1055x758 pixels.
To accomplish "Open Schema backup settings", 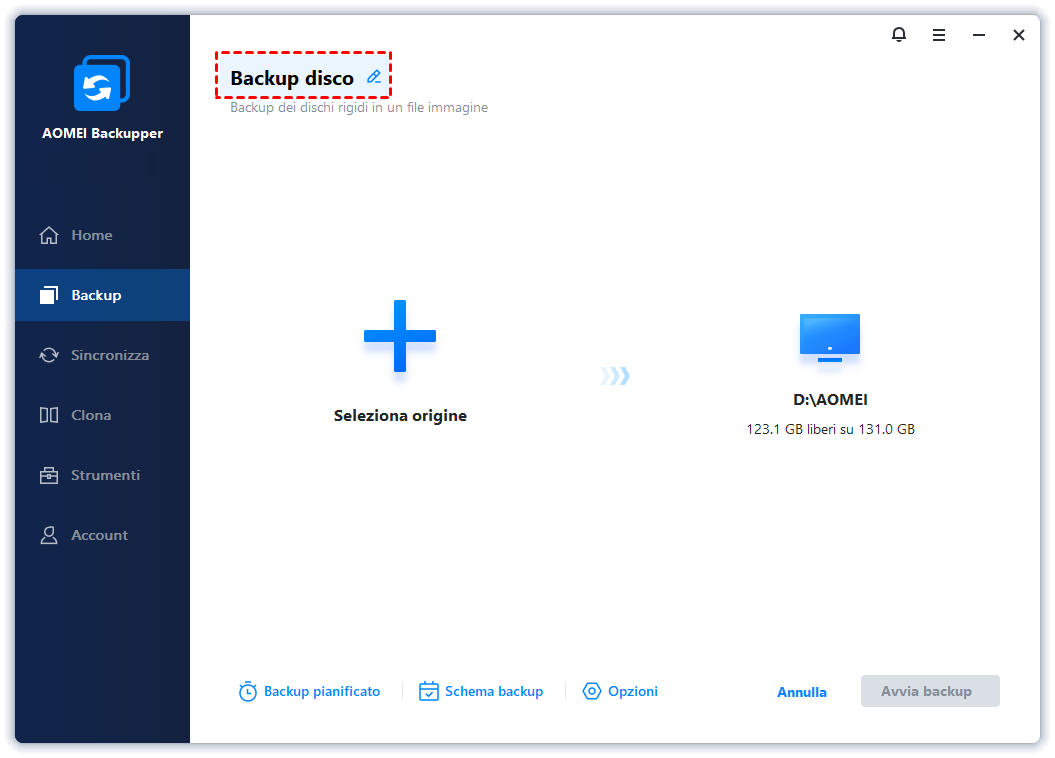I will [x=481, y=691].
